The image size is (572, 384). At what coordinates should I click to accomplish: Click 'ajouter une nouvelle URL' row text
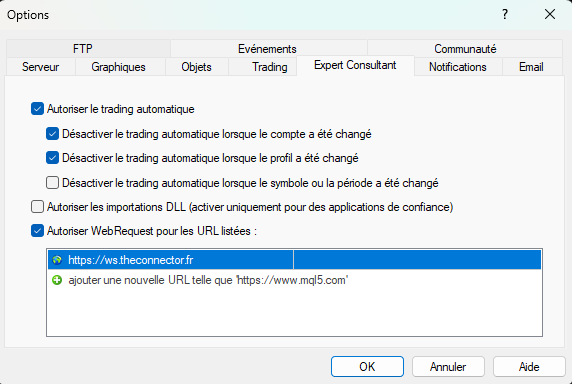[208, 280]
